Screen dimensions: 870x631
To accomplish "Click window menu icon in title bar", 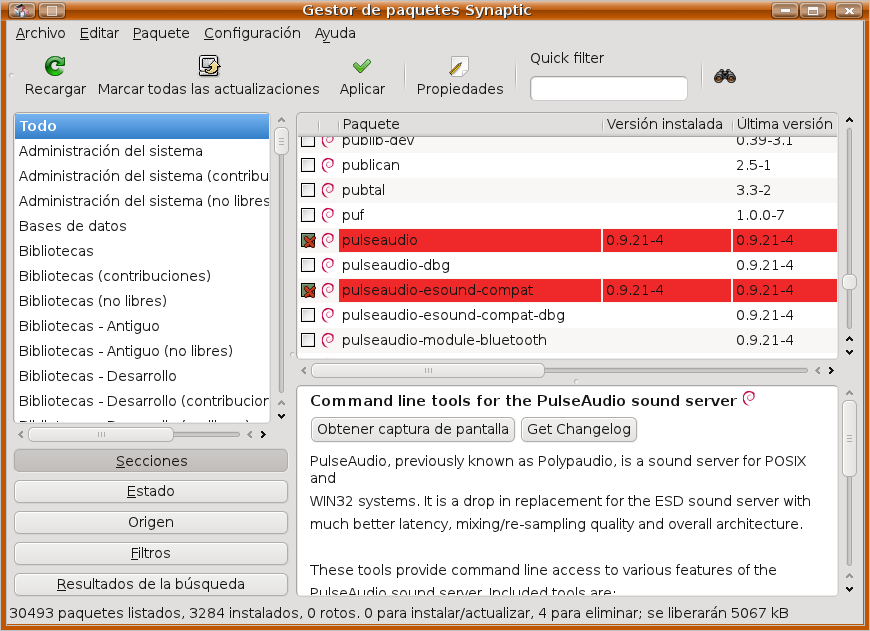I will pyautogui.click(x=22, y=10).
